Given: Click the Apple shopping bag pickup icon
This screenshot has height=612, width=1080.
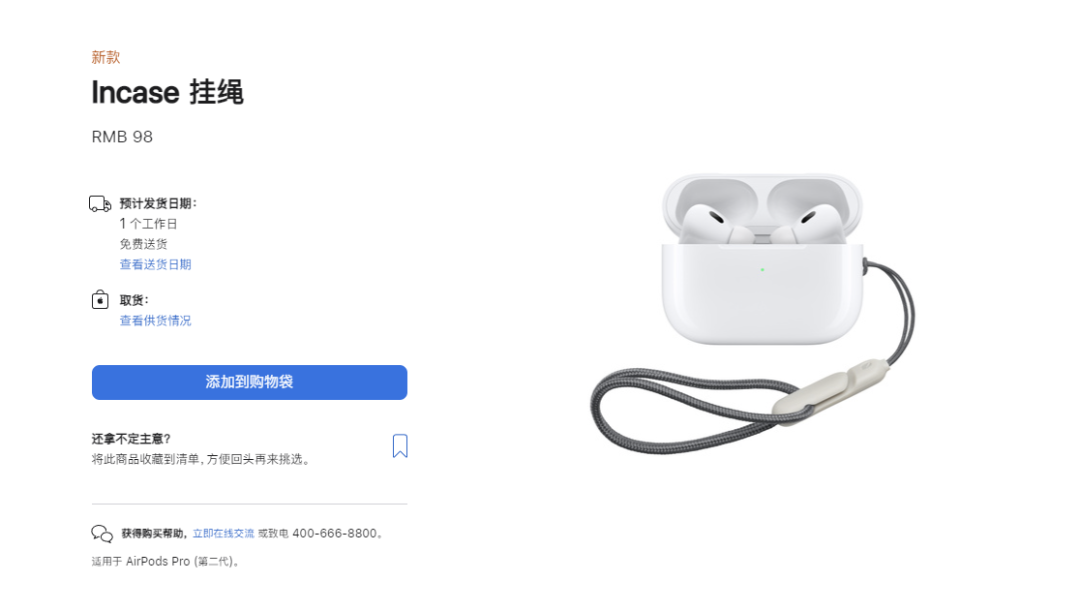Looking at the screenshot, I should pyautogui.click(x=100, y=299).
